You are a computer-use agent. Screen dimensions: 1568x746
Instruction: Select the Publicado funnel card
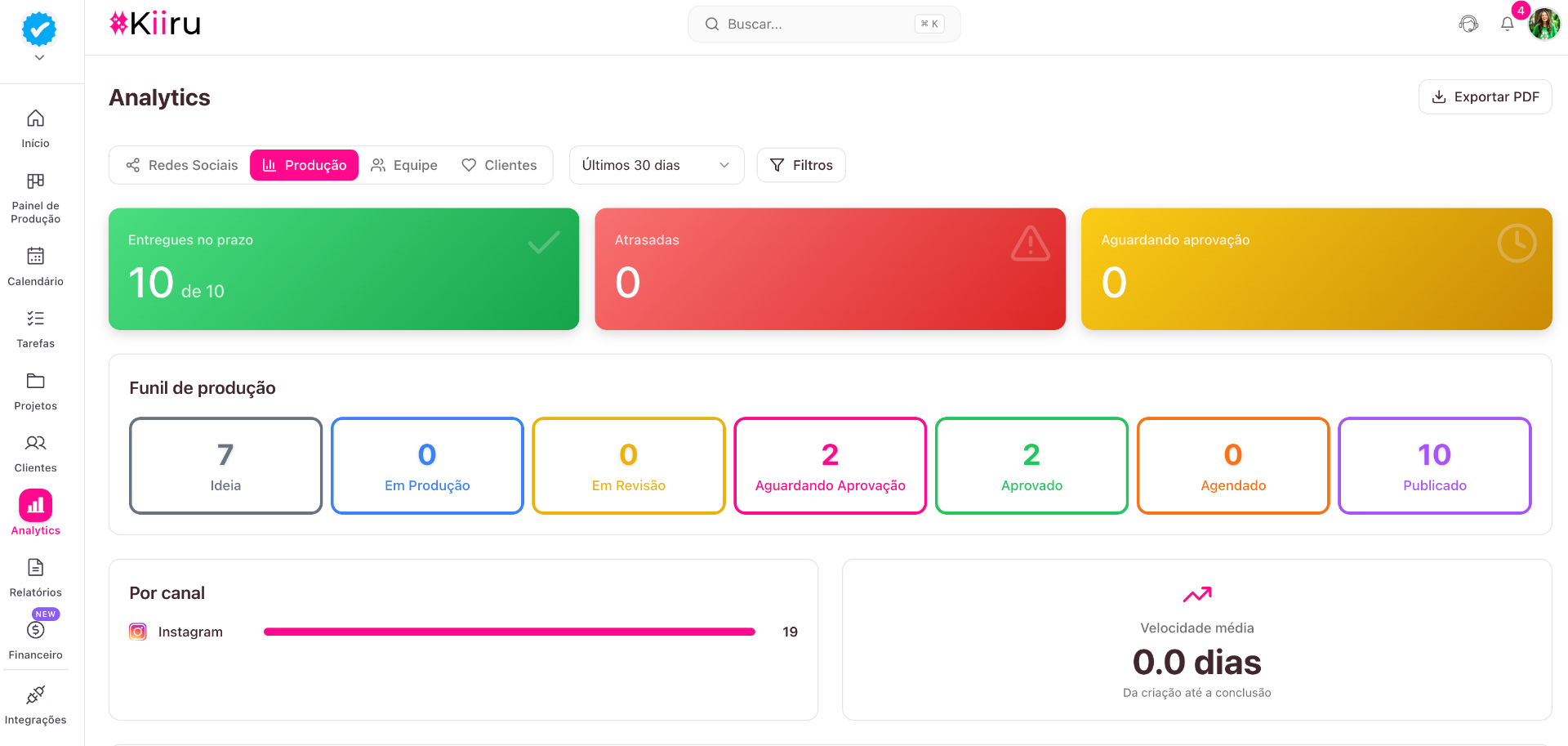(x=1435, y=466)
